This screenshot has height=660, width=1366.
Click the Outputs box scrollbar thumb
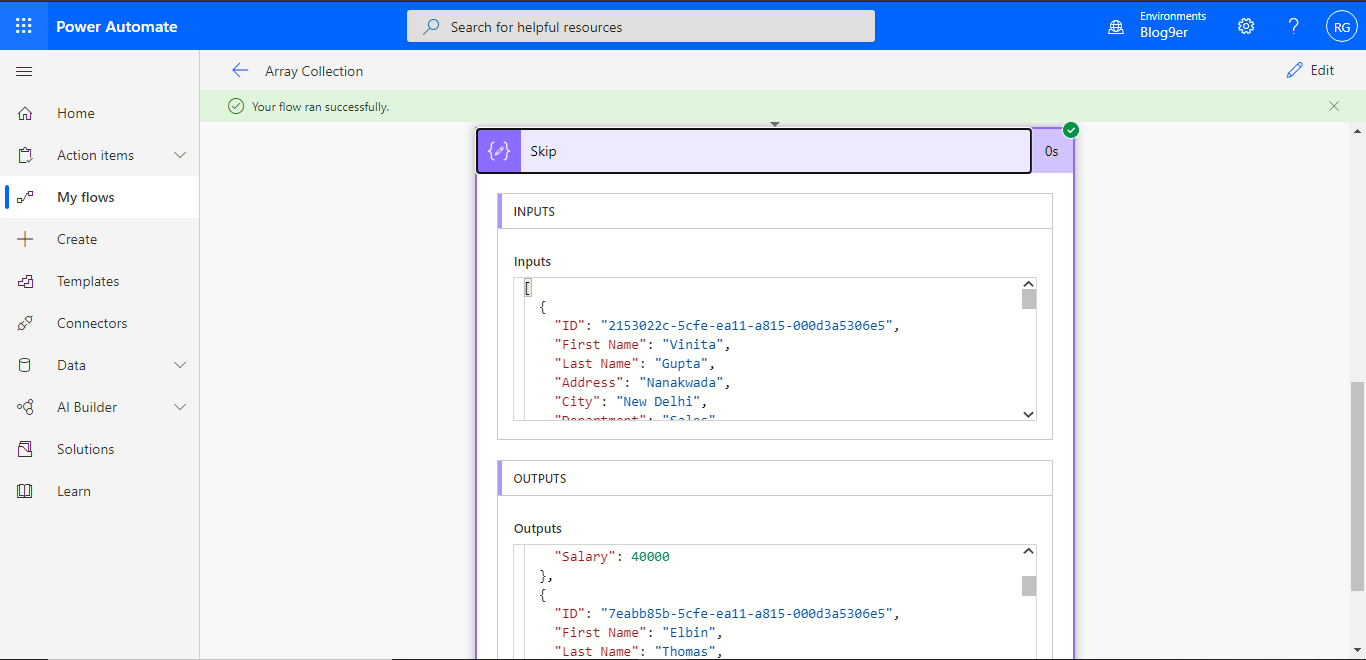coord(1028,585)
